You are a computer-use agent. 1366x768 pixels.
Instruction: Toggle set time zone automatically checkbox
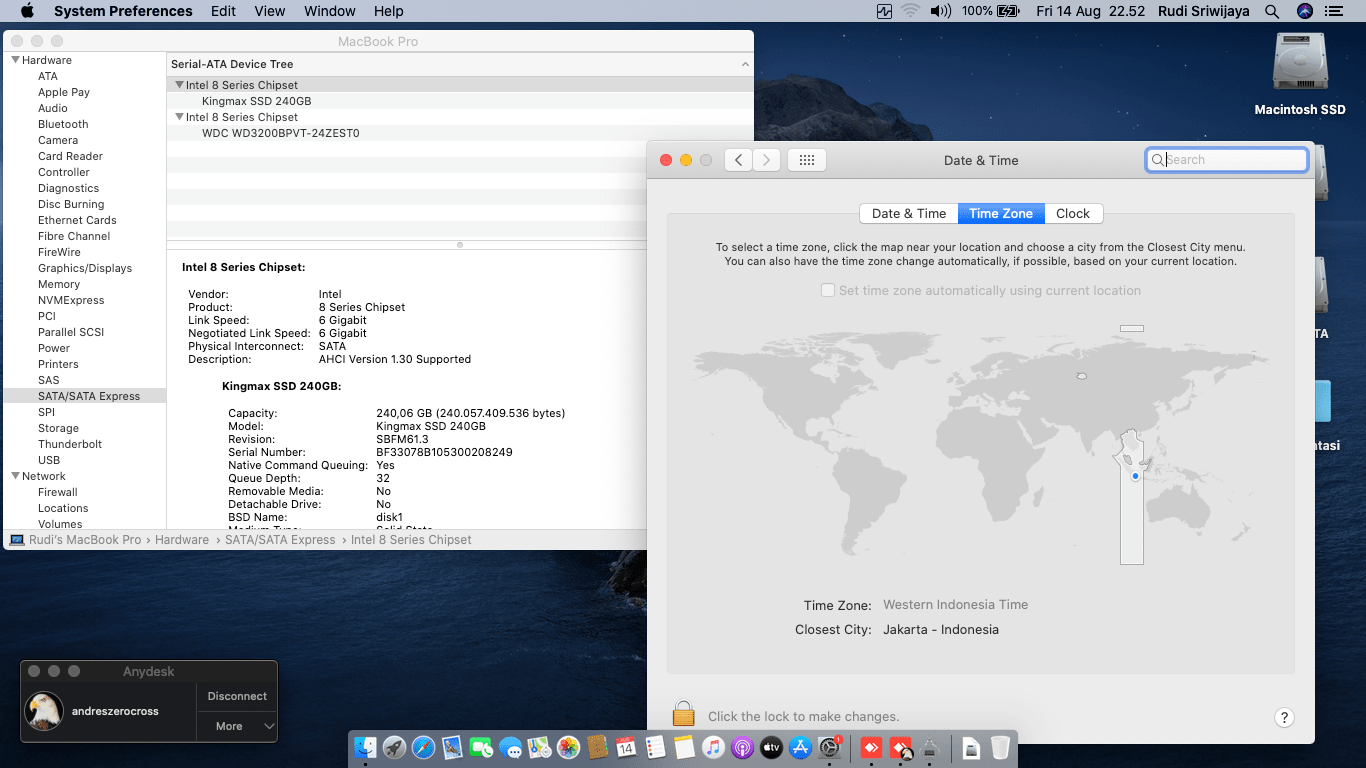(828, 290)
